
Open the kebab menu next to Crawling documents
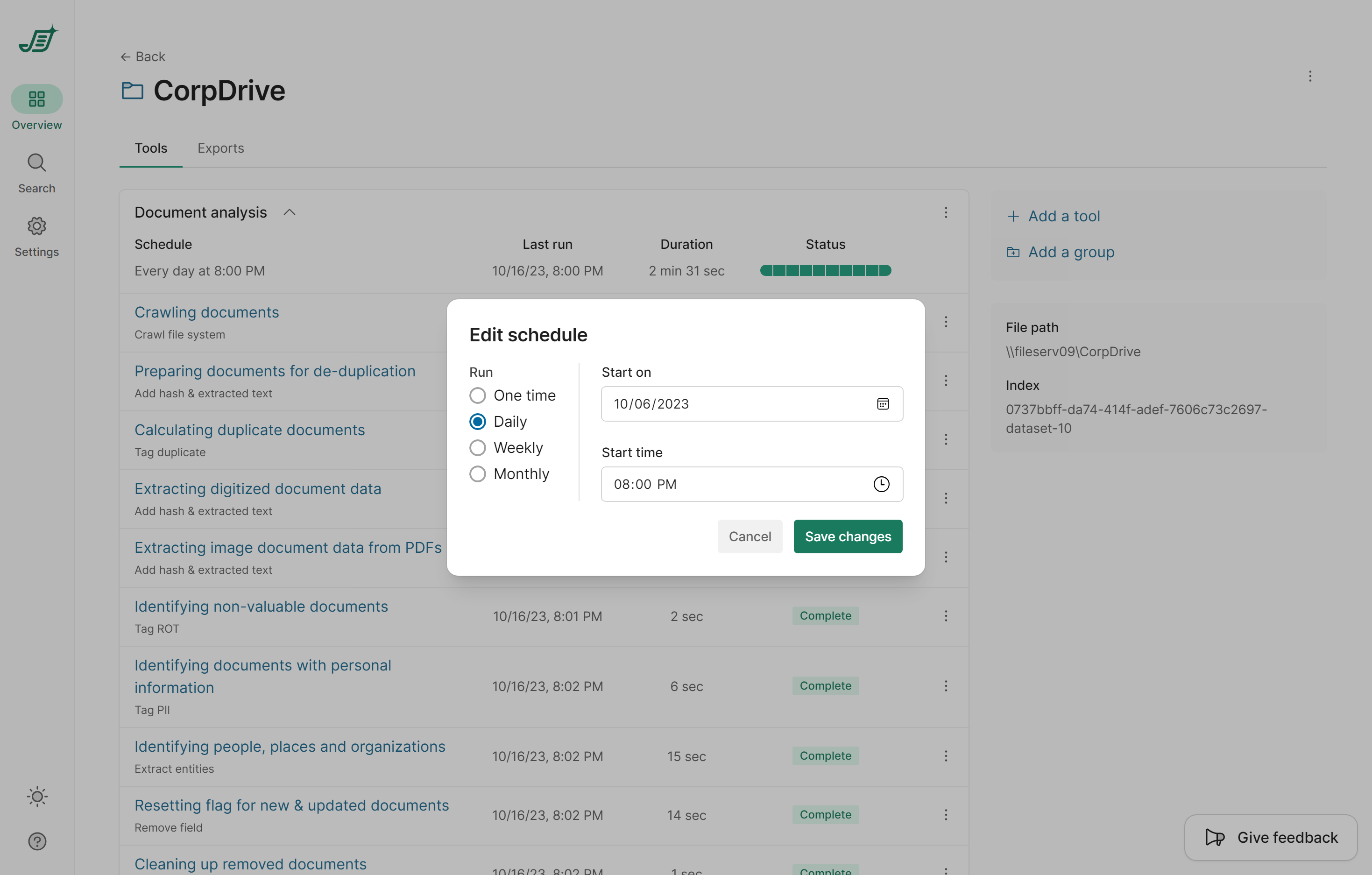click(x=946, y=322)
